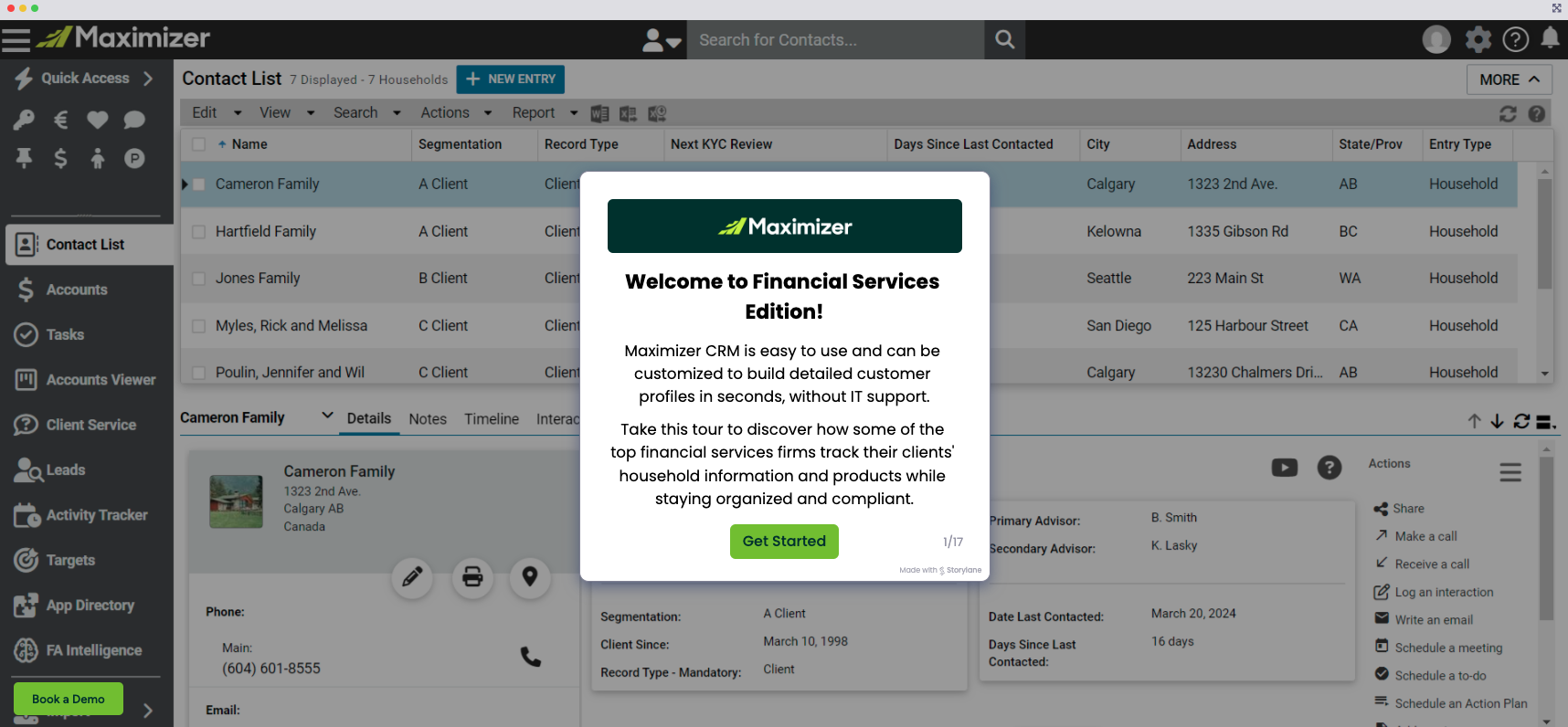Open the Actions dropdown menu

[456, 112]
